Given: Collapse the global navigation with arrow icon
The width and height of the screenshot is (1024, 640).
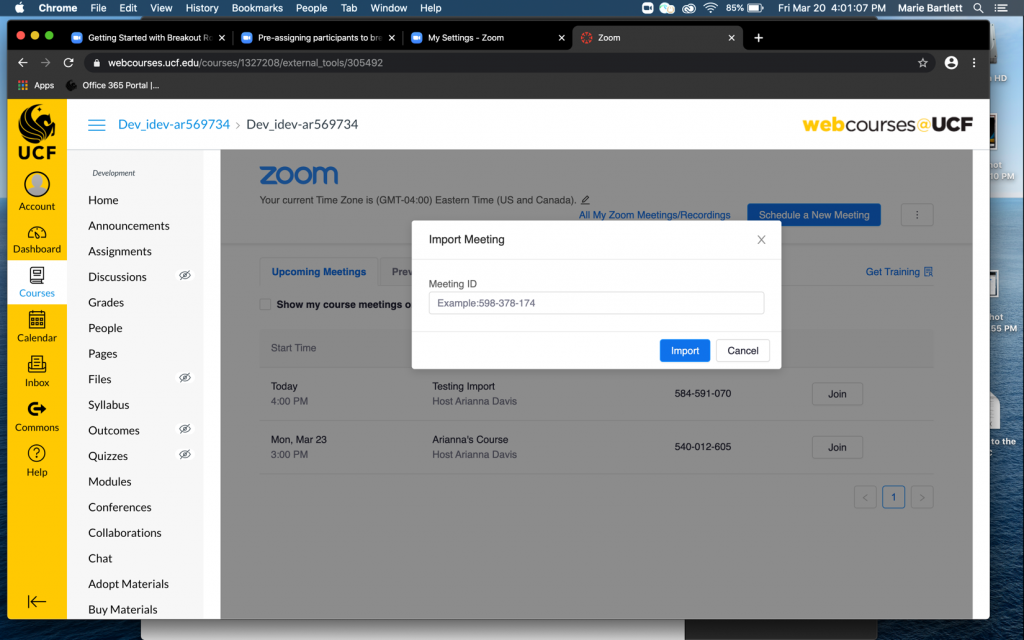Looking at the screenshot, I should tap(37, 601).
